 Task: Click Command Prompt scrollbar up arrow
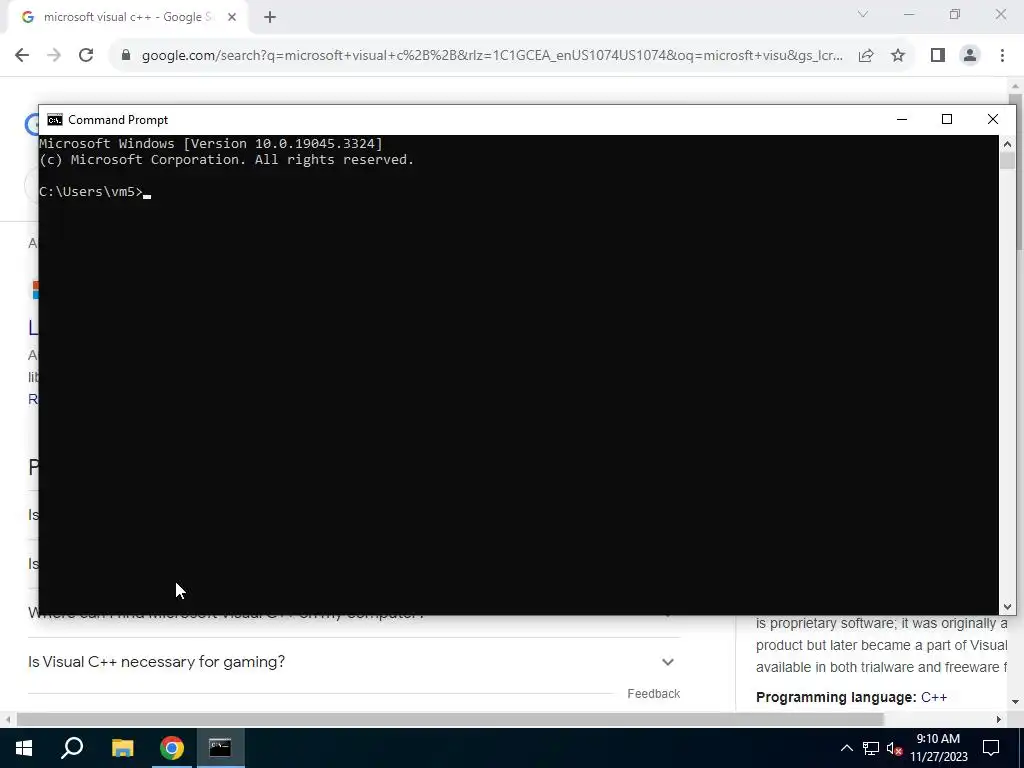tap(1007, 144)
